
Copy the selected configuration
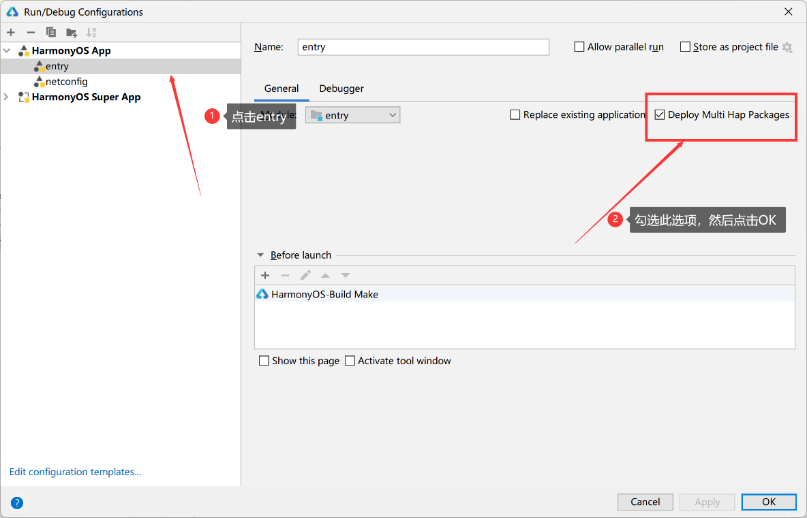[51, 32]
